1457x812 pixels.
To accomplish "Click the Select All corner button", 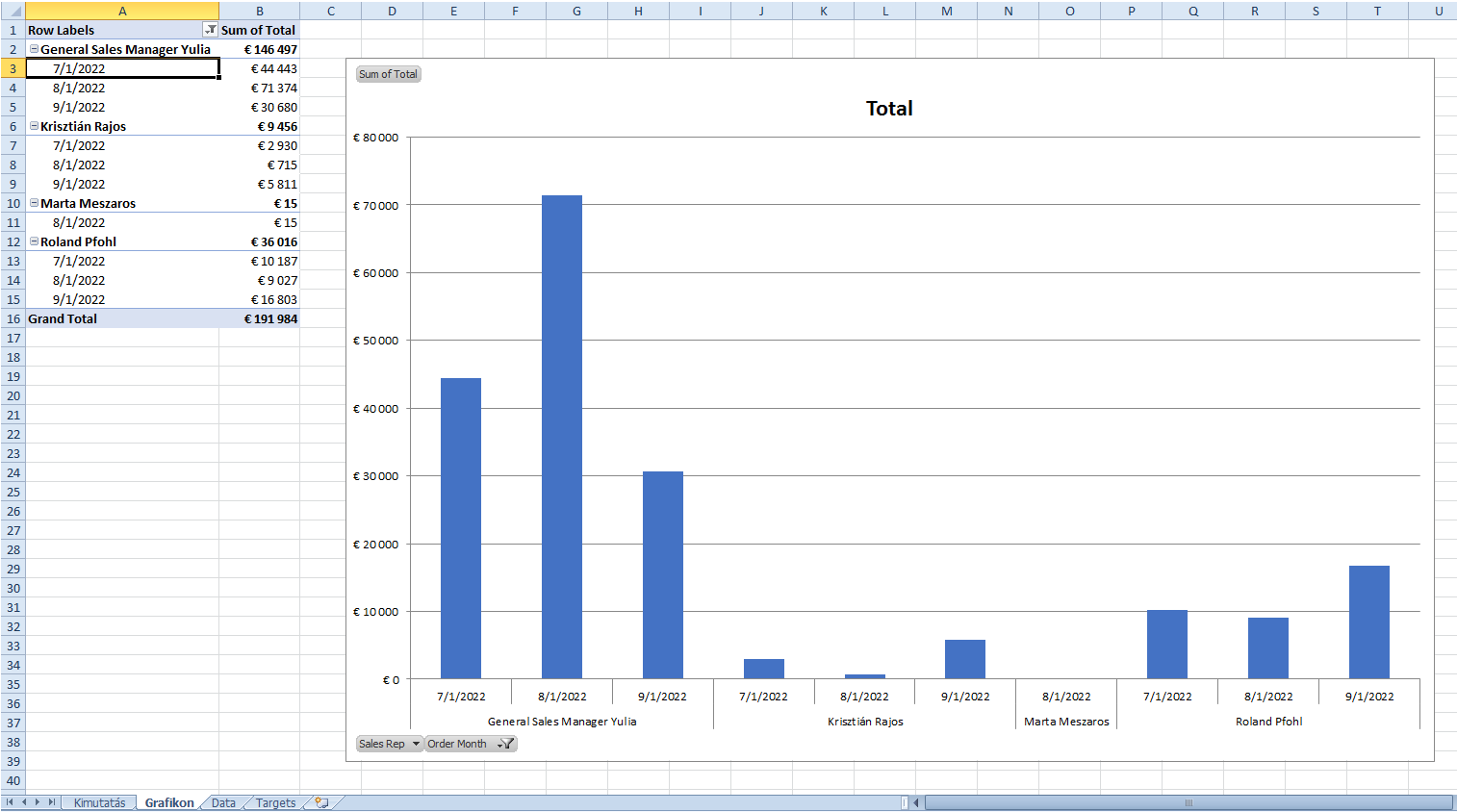I will (x=13, y=11).
